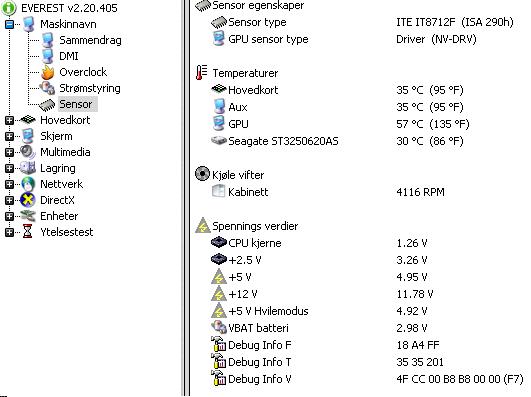Collapse the Maskinnavn tree node
531x397 pixels.
click(9, 24)
